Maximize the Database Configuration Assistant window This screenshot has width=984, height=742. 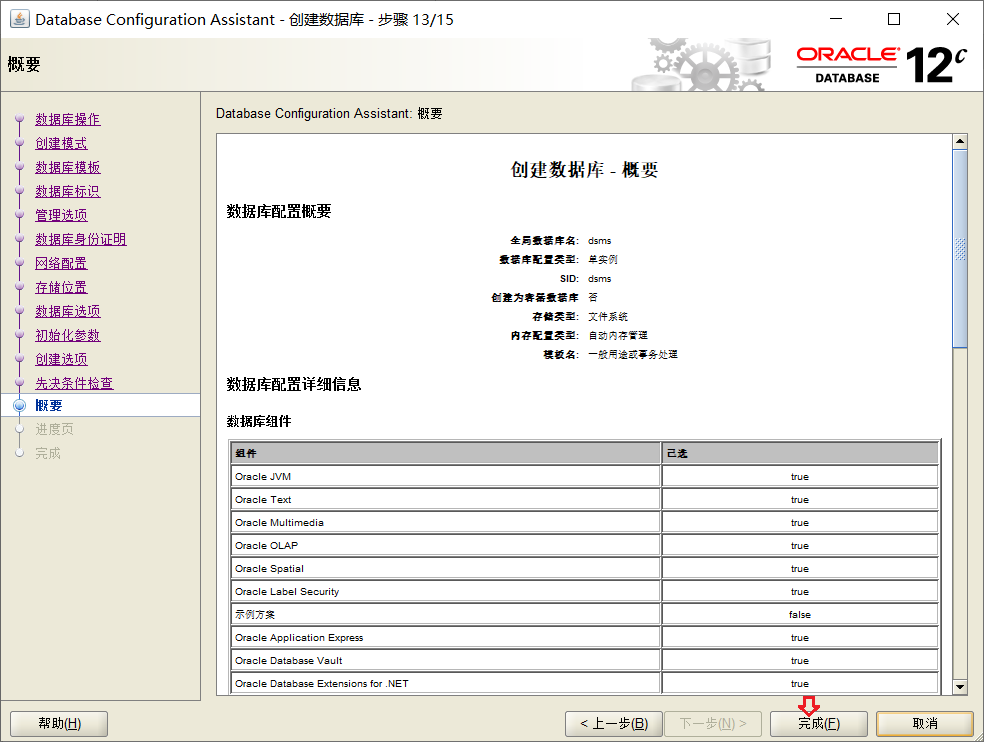click(894, 19)
